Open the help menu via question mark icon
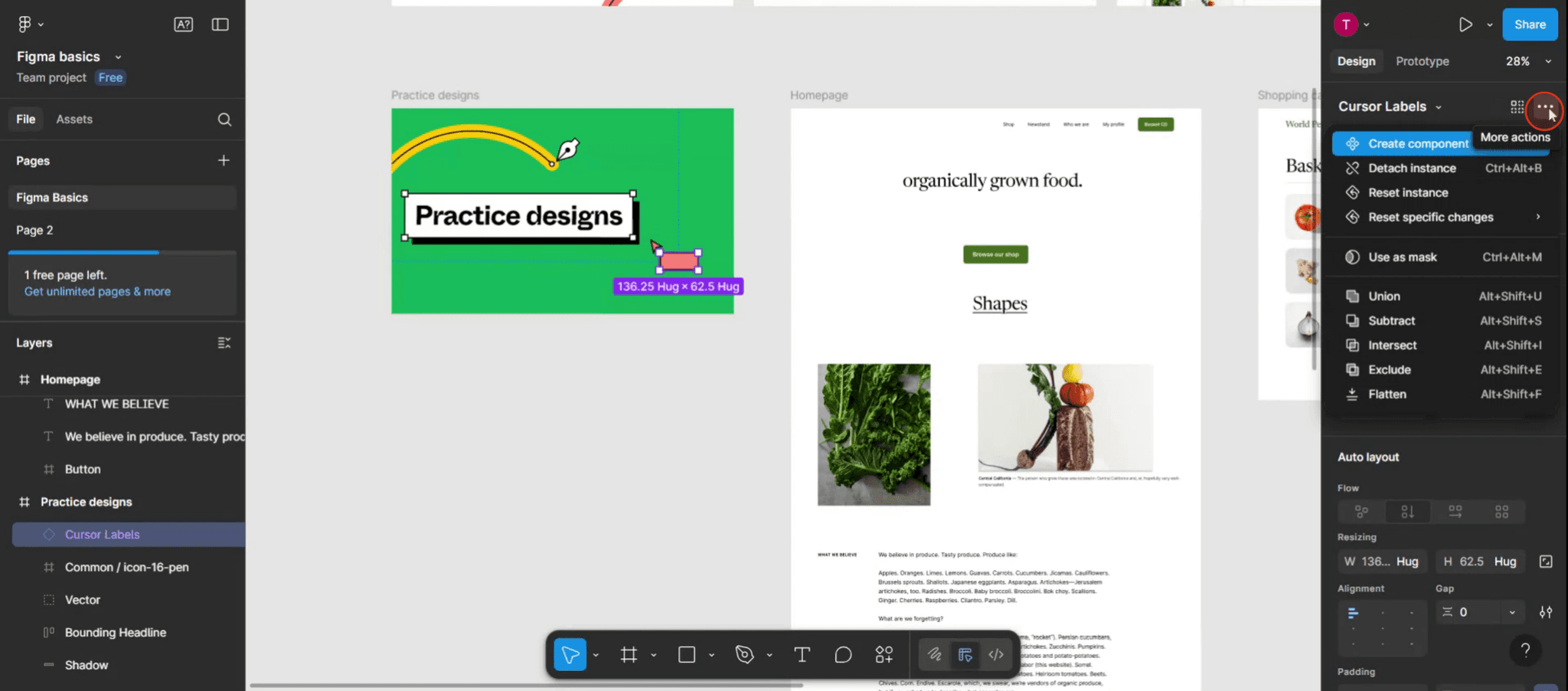1568x691 pixels. [x=1526, y=650]
